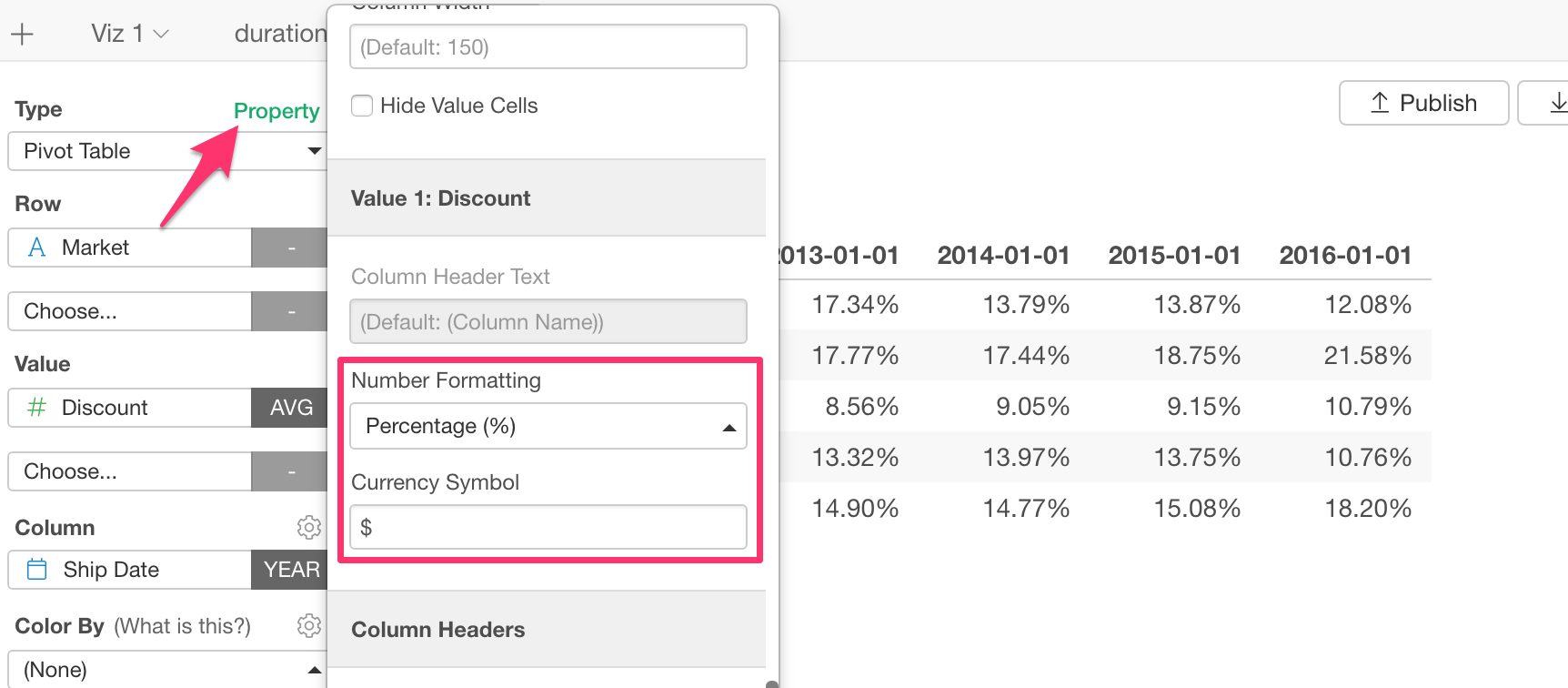This screenshot has width=1568, height=688.
Task: Open the Color By settings gear icon
Action: (309, 625)
